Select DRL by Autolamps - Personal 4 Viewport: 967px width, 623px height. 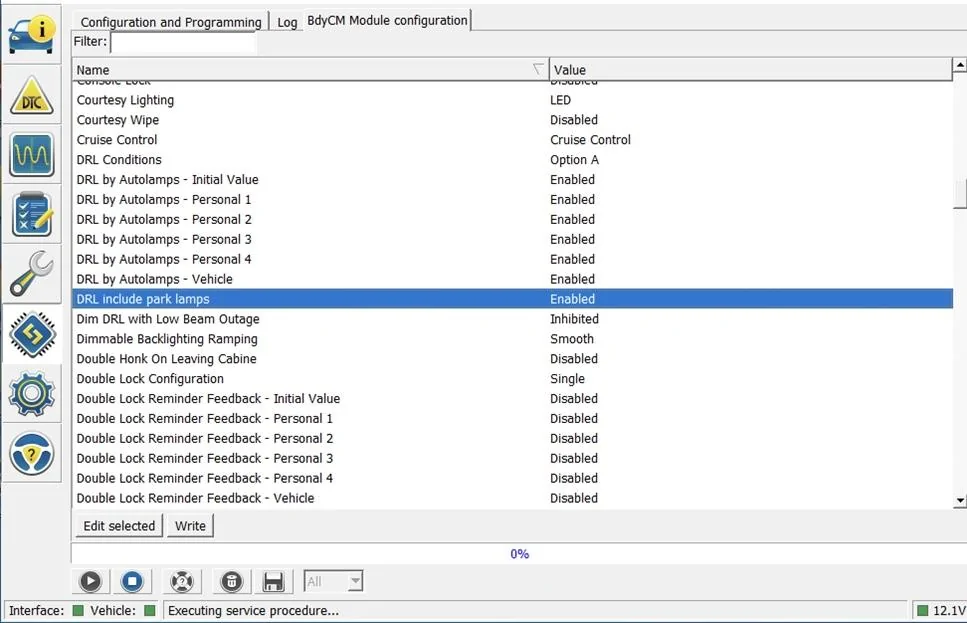point(512,259)
